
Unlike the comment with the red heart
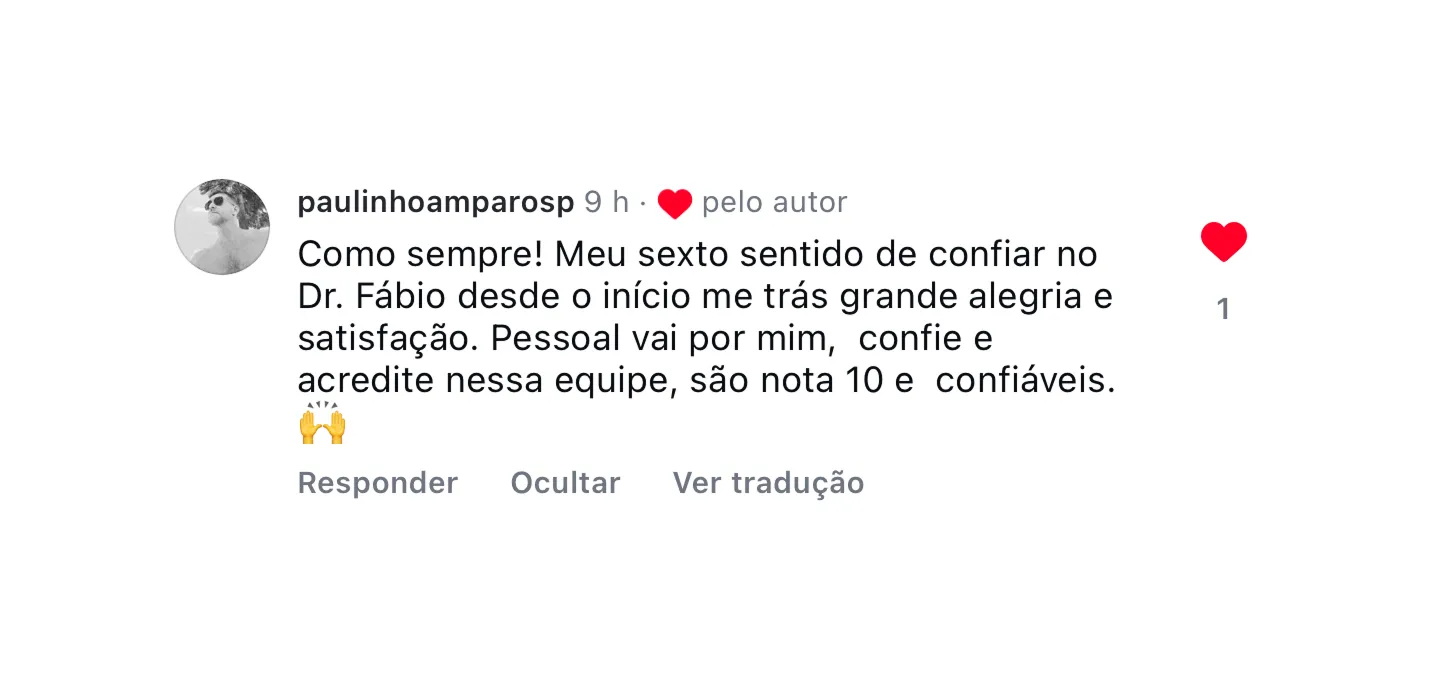1223,242
